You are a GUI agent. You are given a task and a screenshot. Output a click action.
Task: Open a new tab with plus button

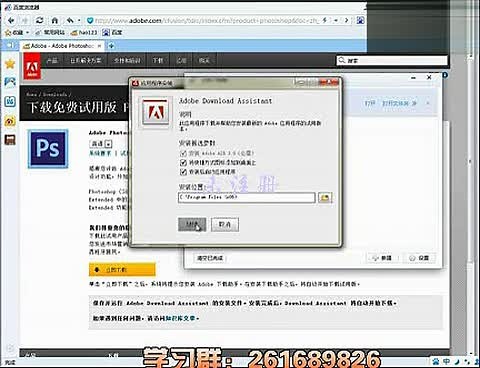pyautogui.click(x=112, y=46)
